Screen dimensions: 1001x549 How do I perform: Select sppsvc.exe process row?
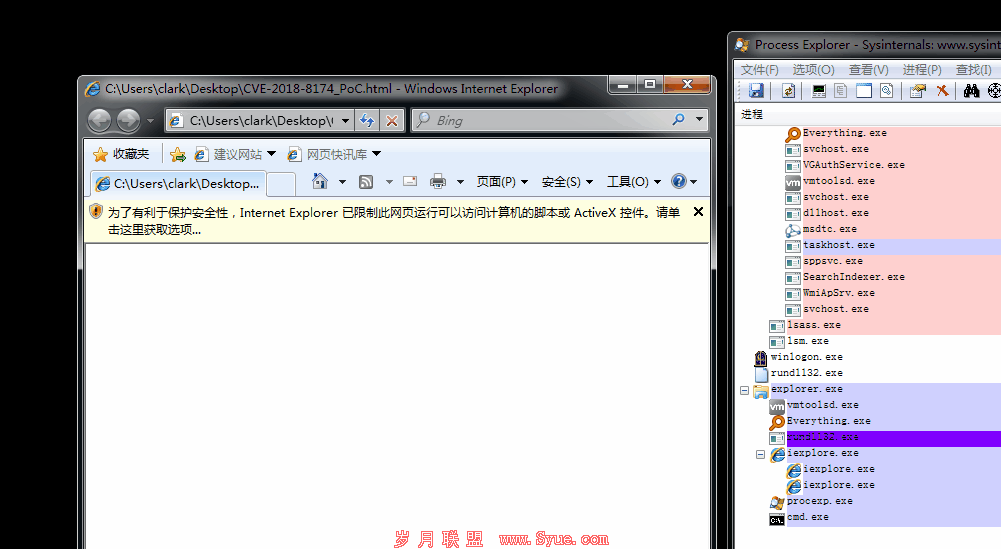(892, 261)
